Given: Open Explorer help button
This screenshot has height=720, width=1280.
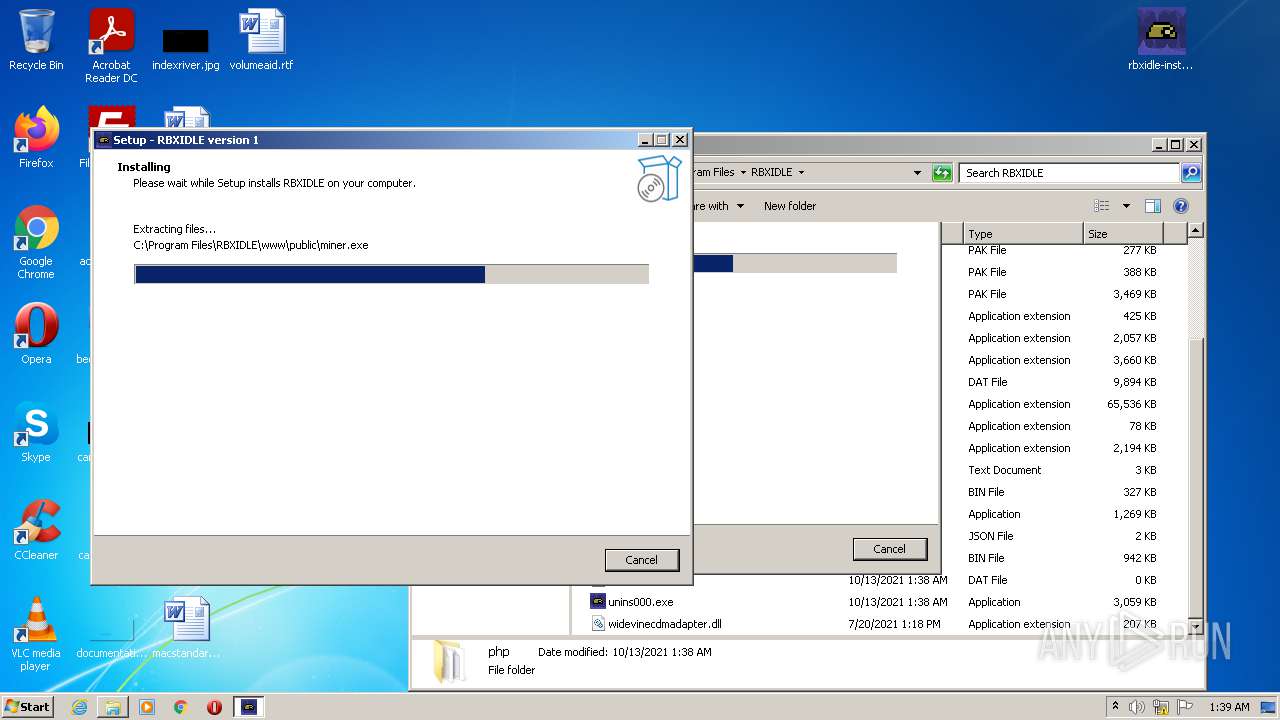Looking at the screenshot, I should point(1180,206).
